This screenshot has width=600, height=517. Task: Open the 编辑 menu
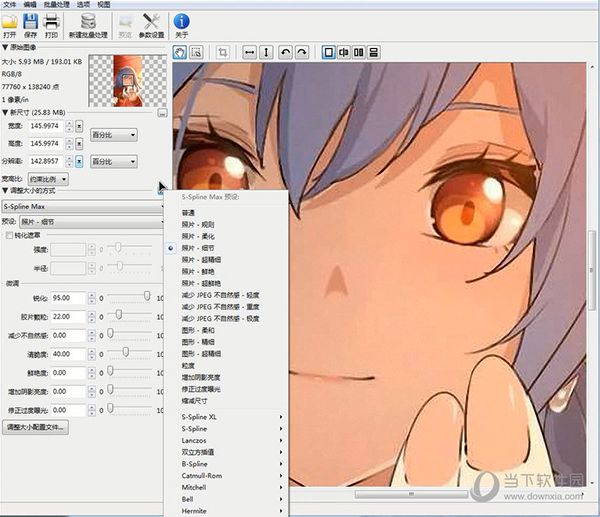[x=30, y=5]
